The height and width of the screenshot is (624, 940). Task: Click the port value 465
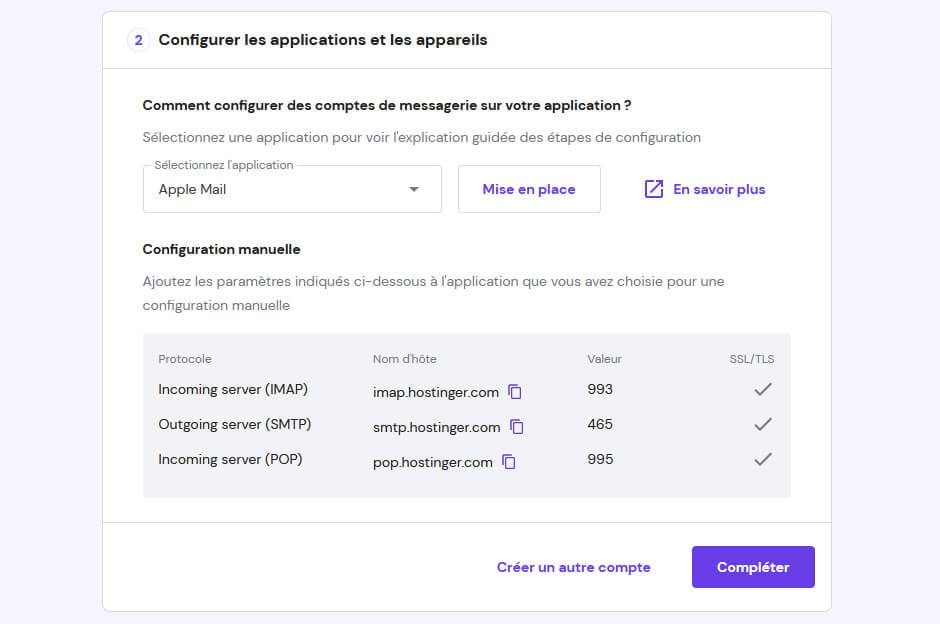point(600,424)
